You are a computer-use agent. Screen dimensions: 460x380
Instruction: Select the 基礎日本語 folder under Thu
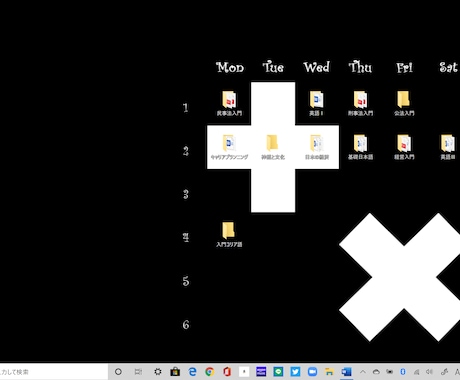(x=360, y=147)
